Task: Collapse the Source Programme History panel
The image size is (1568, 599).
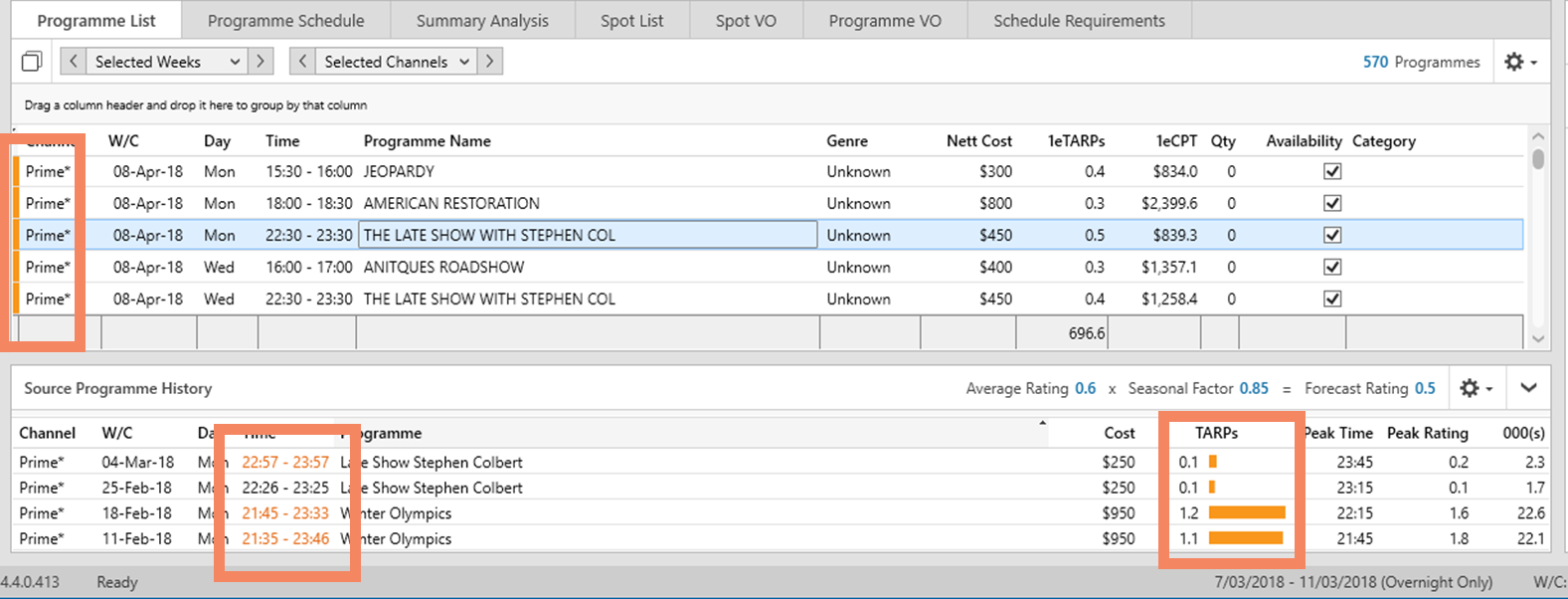Action: coord(1528,388)
